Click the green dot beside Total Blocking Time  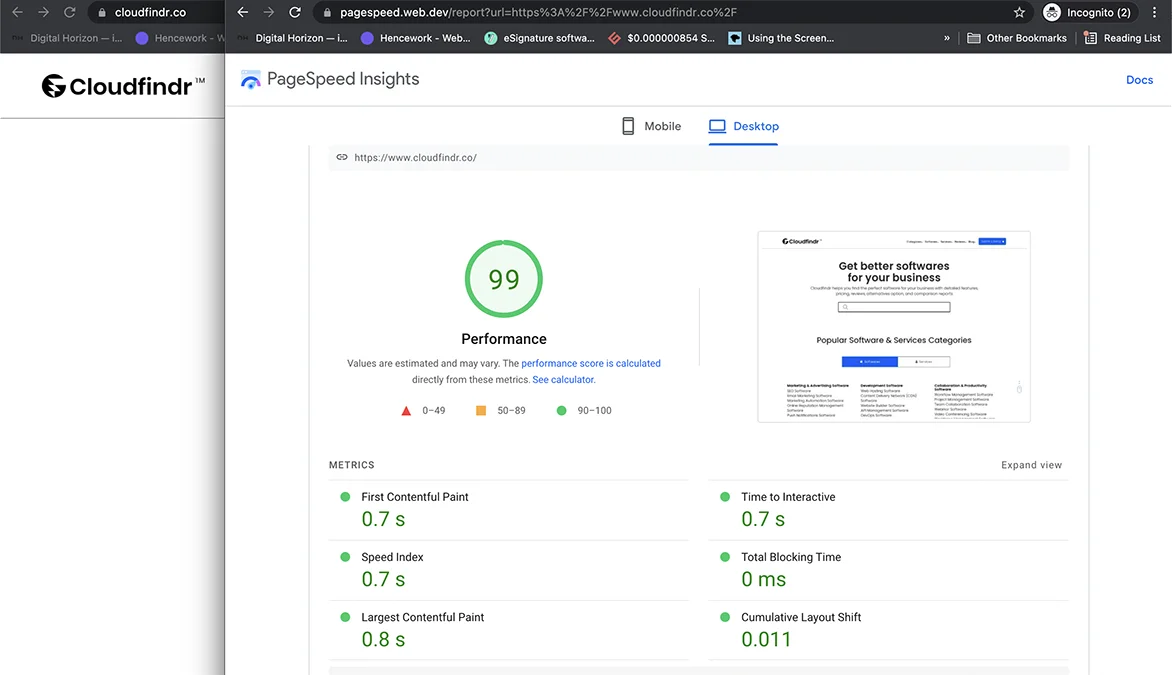725,557
